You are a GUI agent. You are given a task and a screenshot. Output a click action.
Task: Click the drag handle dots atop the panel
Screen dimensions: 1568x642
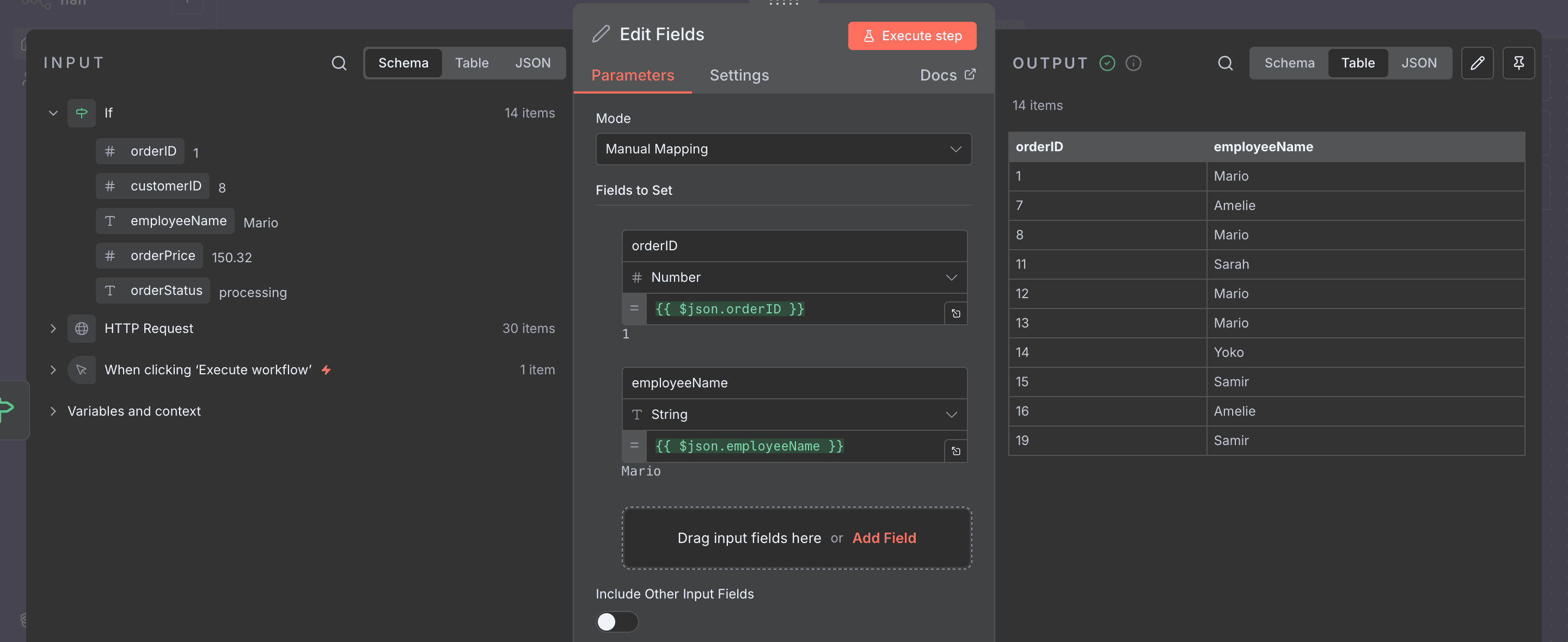[783, 3]
